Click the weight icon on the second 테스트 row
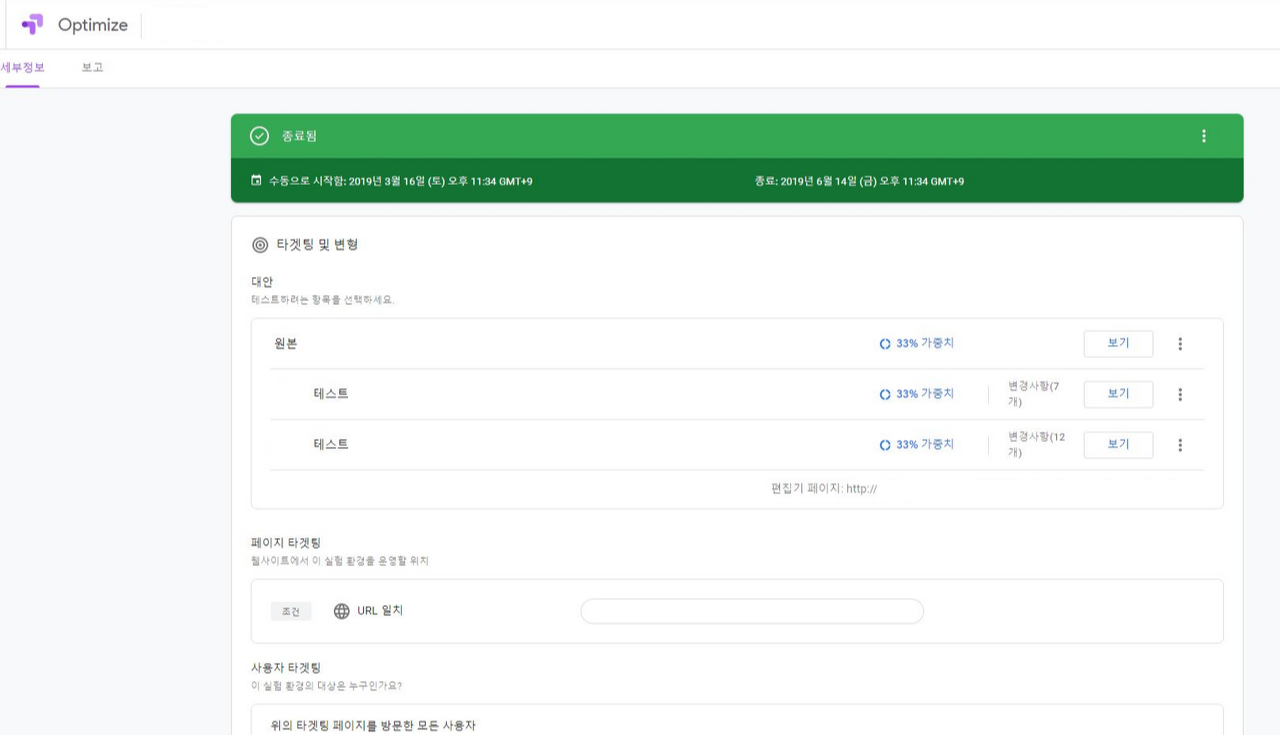This screenshot has width=1280, height=735. point(884,445)
